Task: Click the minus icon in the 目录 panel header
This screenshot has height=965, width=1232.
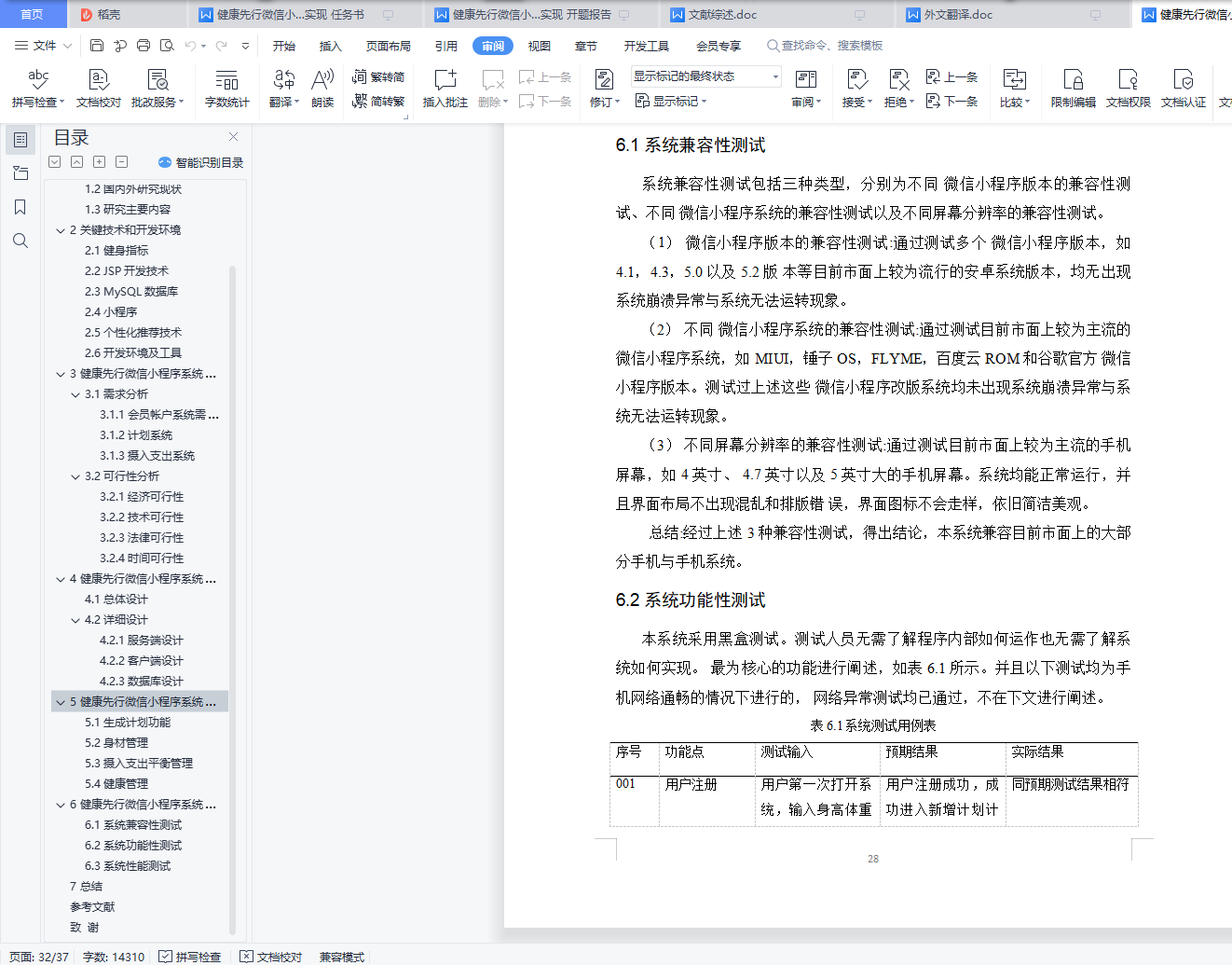Action: coord(121,162)
